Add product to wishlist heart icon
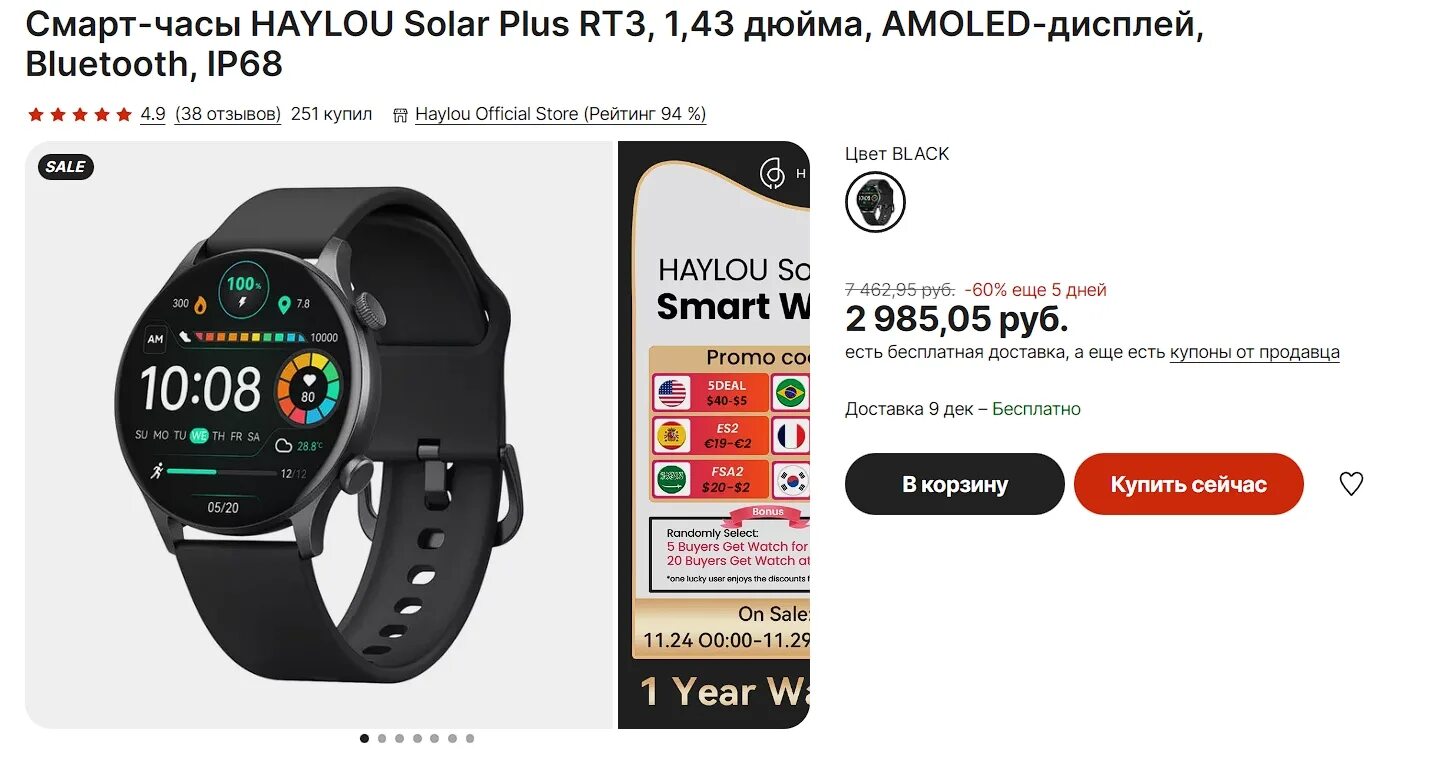1430x767 pixels. click(x=1351, y=484)
